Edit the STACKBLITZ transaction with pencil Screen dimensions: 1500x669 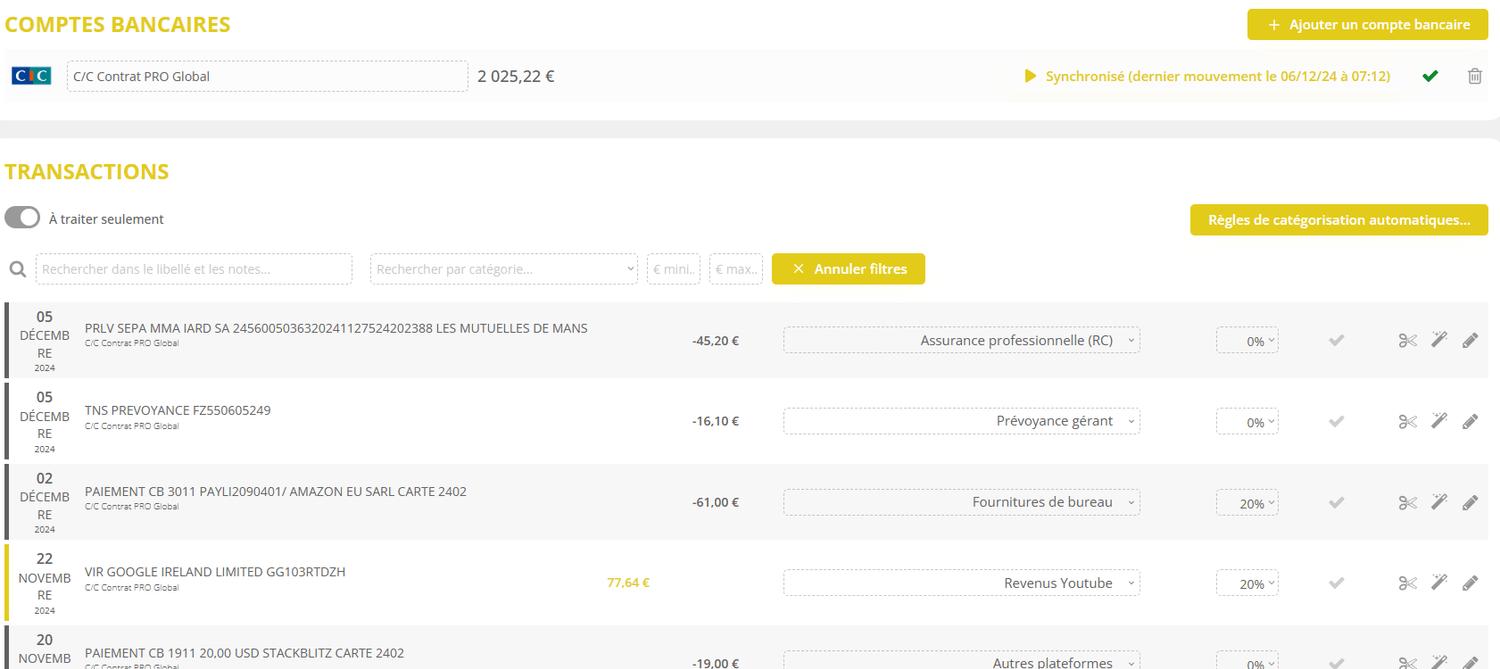click(1470, 662)
